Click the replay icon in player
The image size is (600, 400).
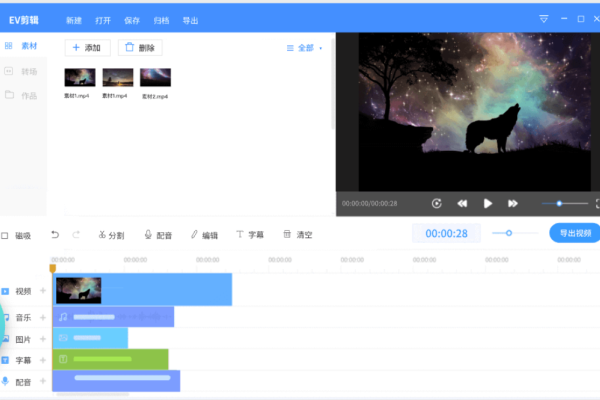[x=437, y=203]
